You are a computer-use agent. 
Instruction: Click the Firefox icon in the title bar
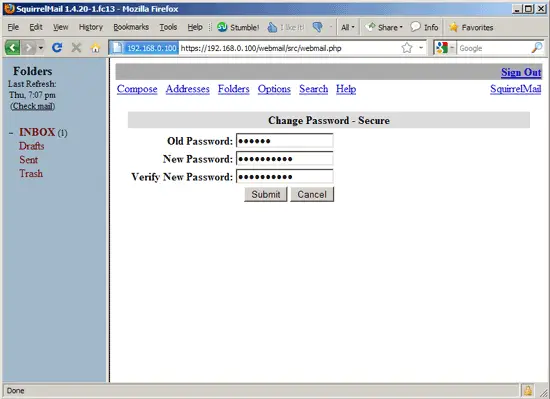pos(9,8)
